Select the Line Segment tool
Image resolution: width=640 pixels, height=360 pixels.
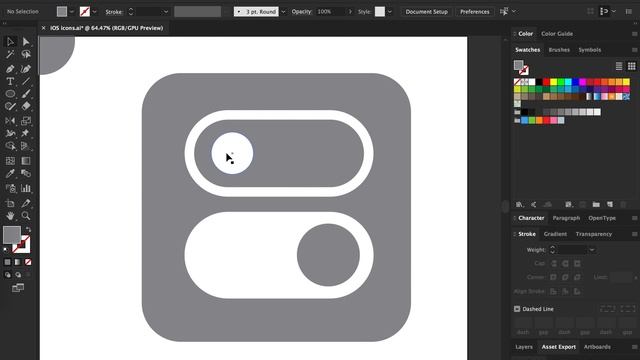[x=26, y=81]
